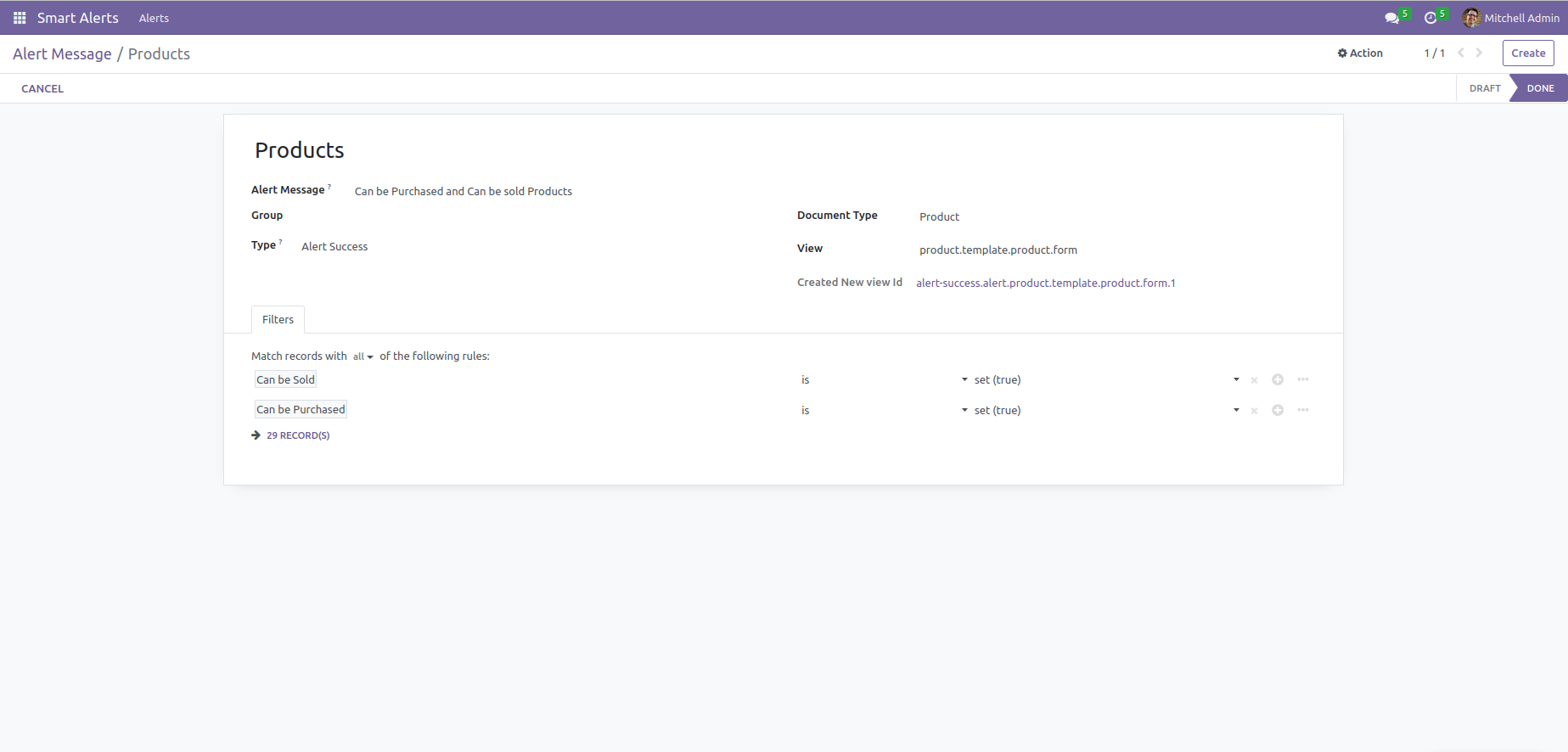The width and height of the screenshot is (1568, 752).
Task: Open the conversations chat icon
Action: (1391, 18)
